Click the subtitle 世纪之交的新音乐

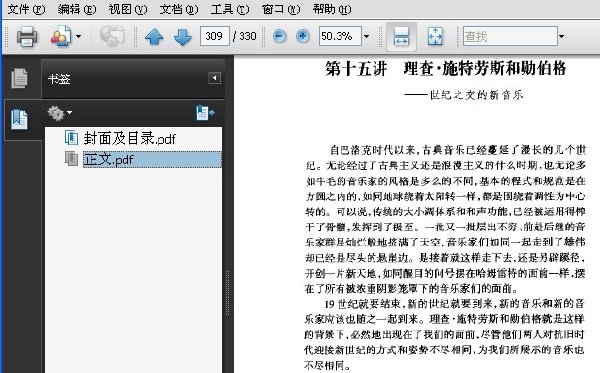pos(476,94)
